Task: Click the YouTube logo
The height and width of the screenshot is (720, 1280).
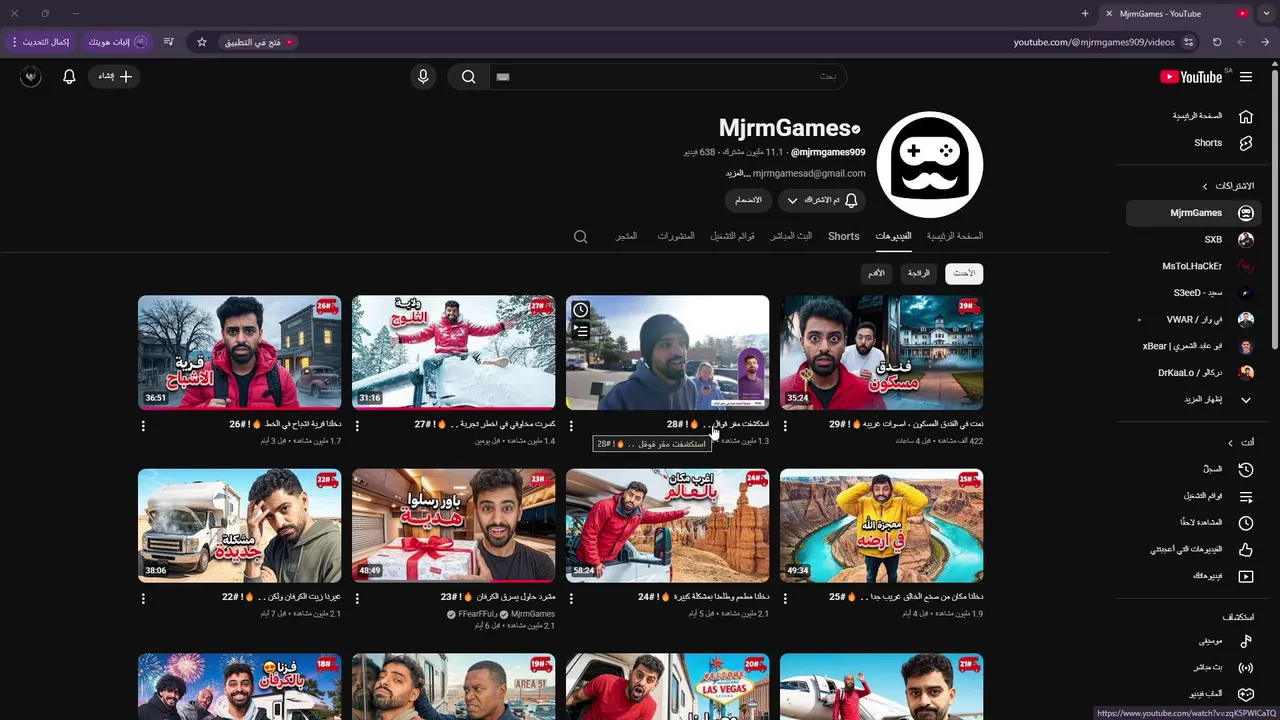Action: tap(1191, 77)
